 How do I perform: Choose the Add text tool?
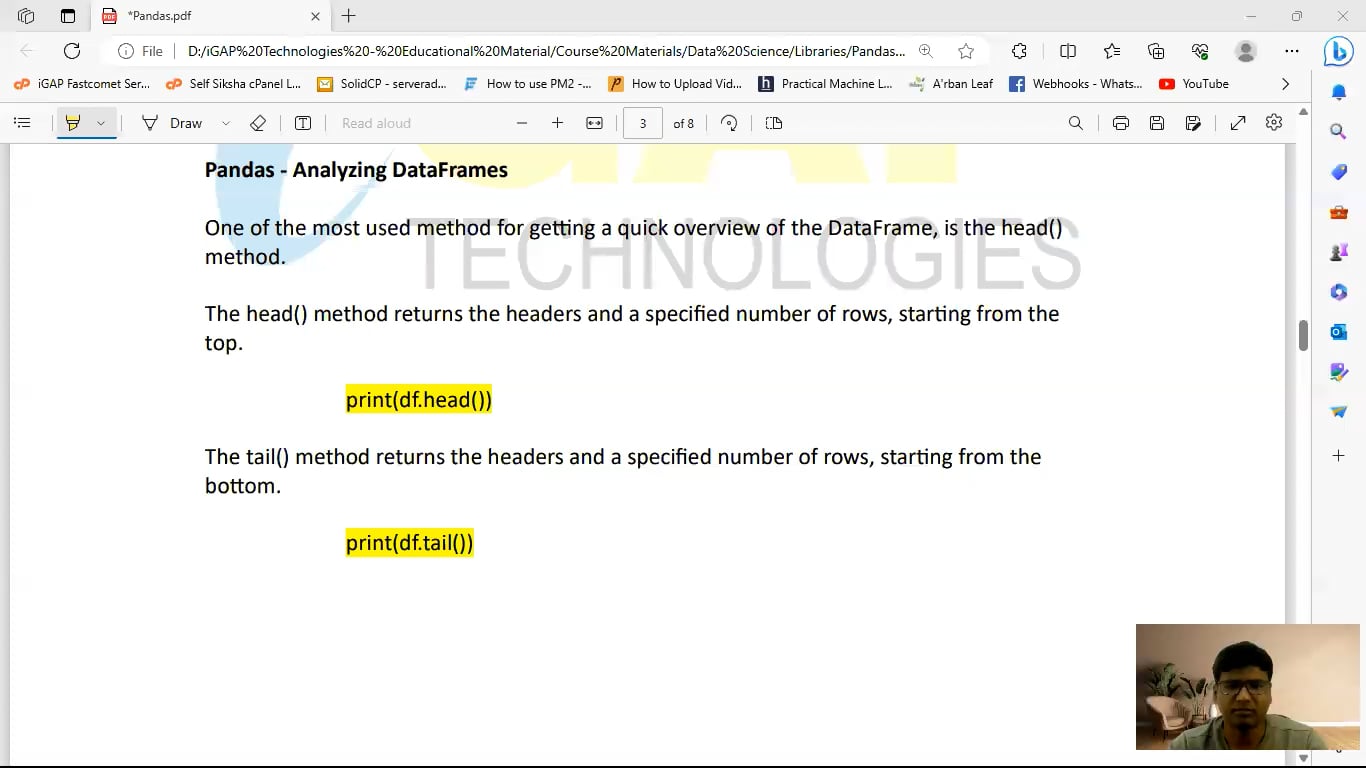point(303,123)
